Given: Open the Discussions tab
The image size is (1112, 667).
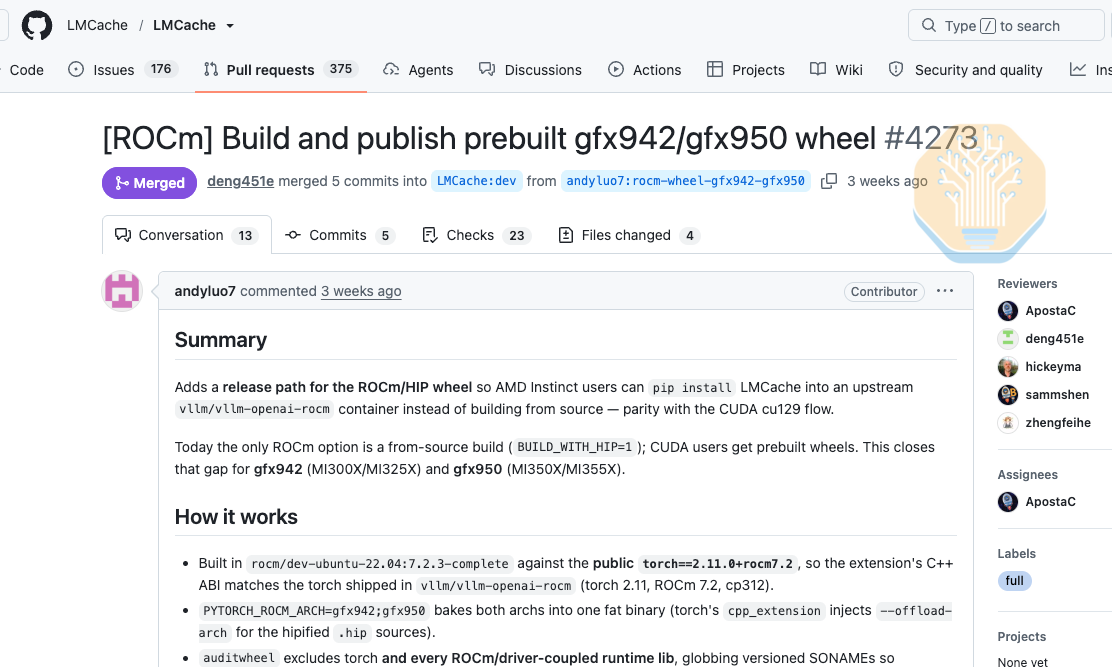Looking at the screenshot, I should 530,69.
